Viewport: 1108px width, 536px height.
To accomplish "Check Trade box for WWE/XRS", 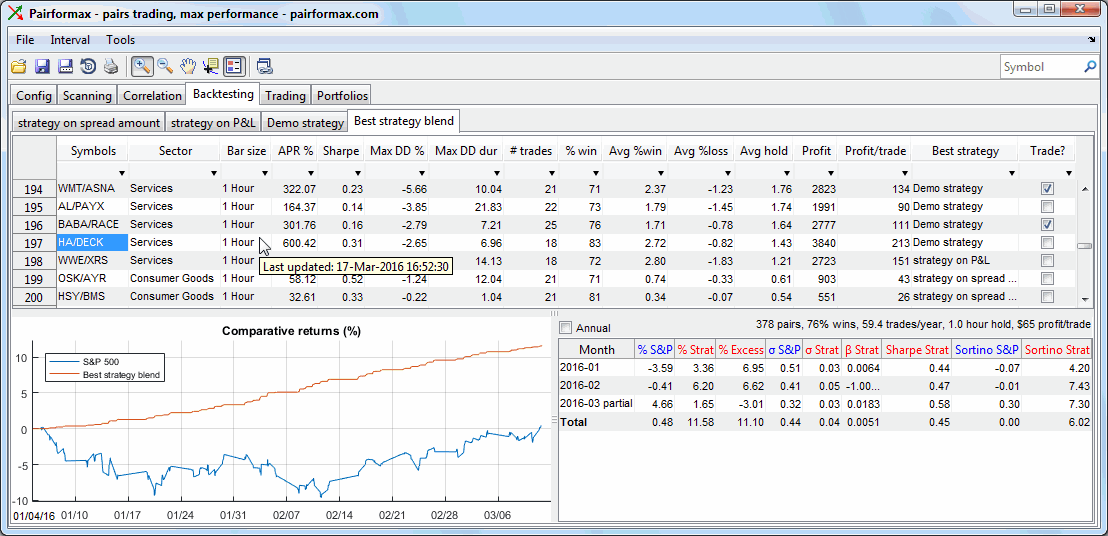I will coord(1047,260).
